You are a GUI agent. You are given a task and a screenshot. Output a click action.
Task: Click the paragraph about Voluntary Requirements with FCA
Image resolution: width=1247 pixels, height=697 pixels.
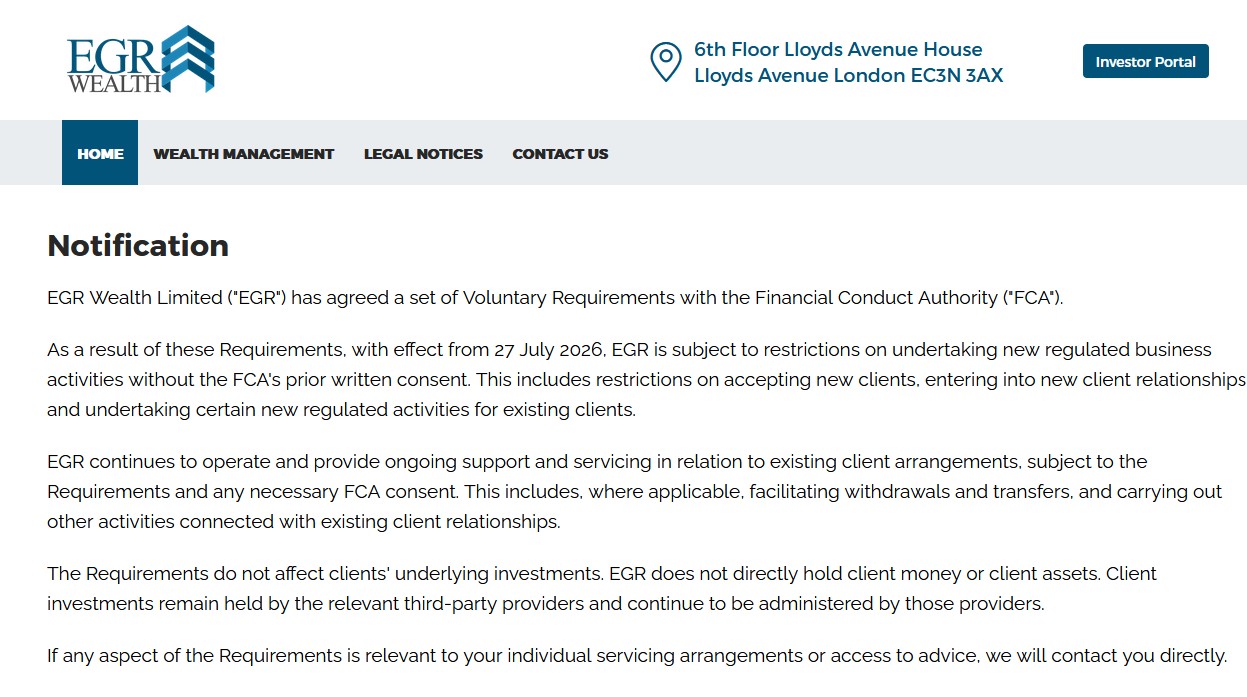(555, 297)
